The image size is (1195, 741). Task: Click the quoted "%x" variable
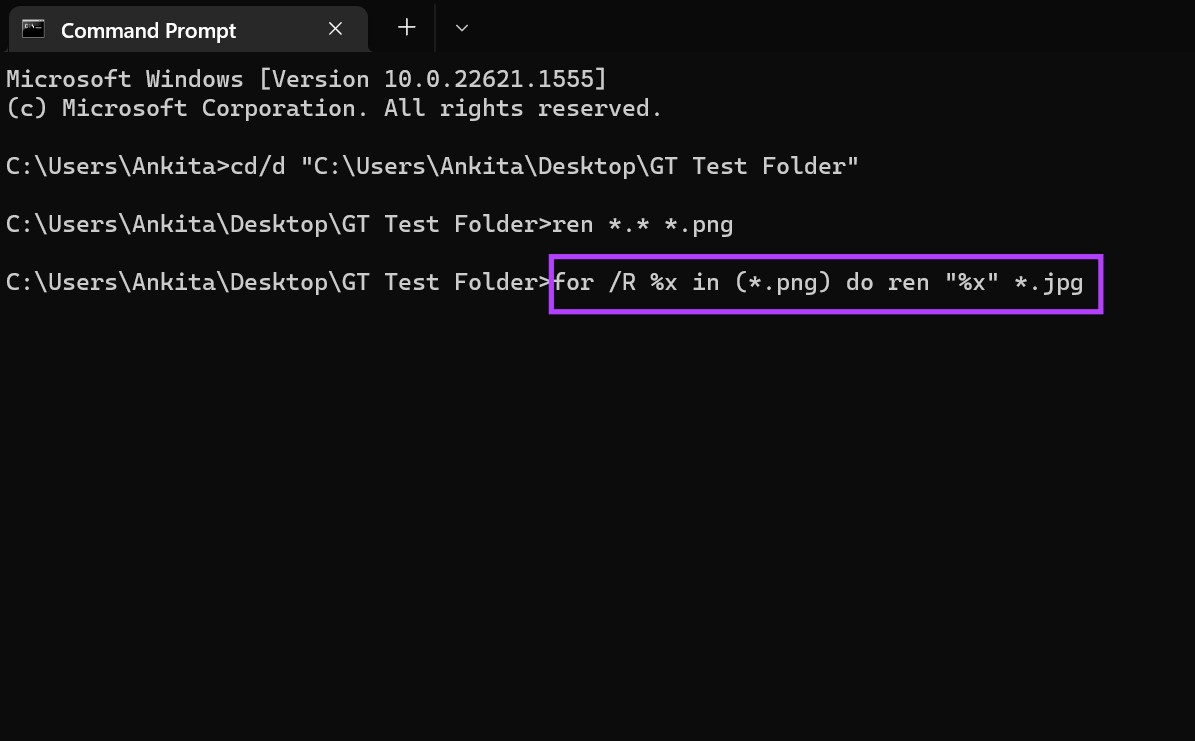click(972, 282)
